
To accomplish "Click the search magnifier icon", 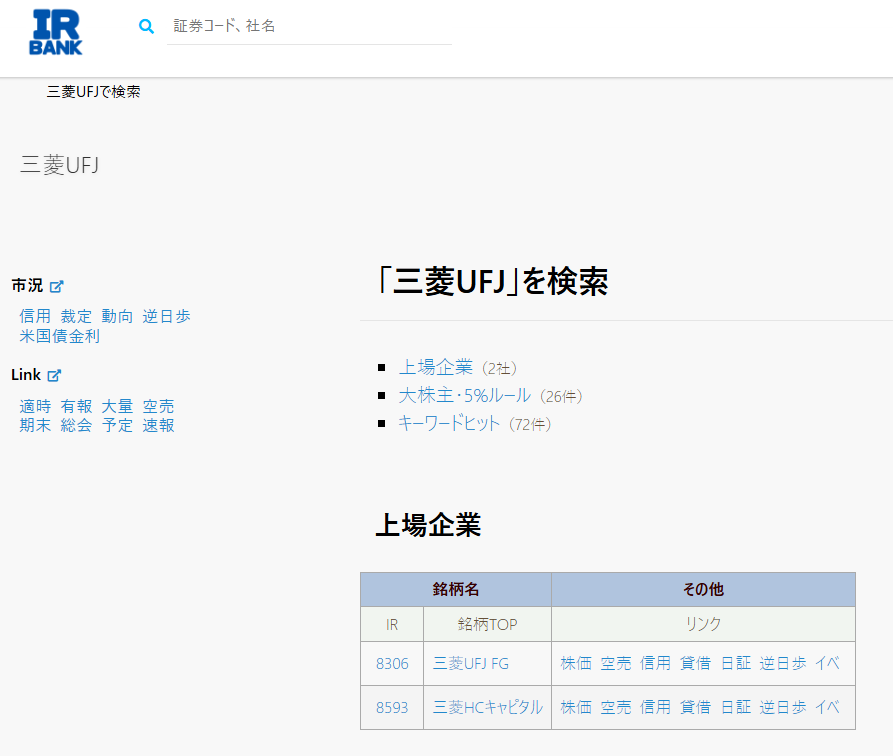I will (x=147, y=27).
